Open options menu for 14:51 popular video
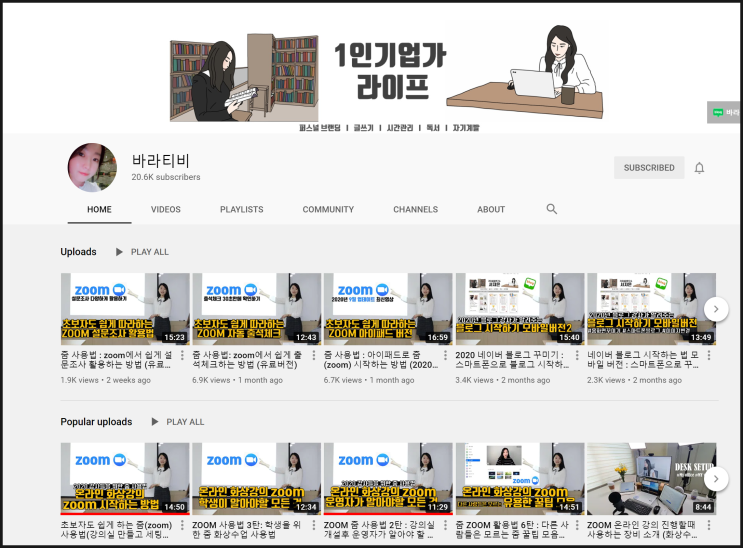 pyautogui.click(x=577, y=525)
